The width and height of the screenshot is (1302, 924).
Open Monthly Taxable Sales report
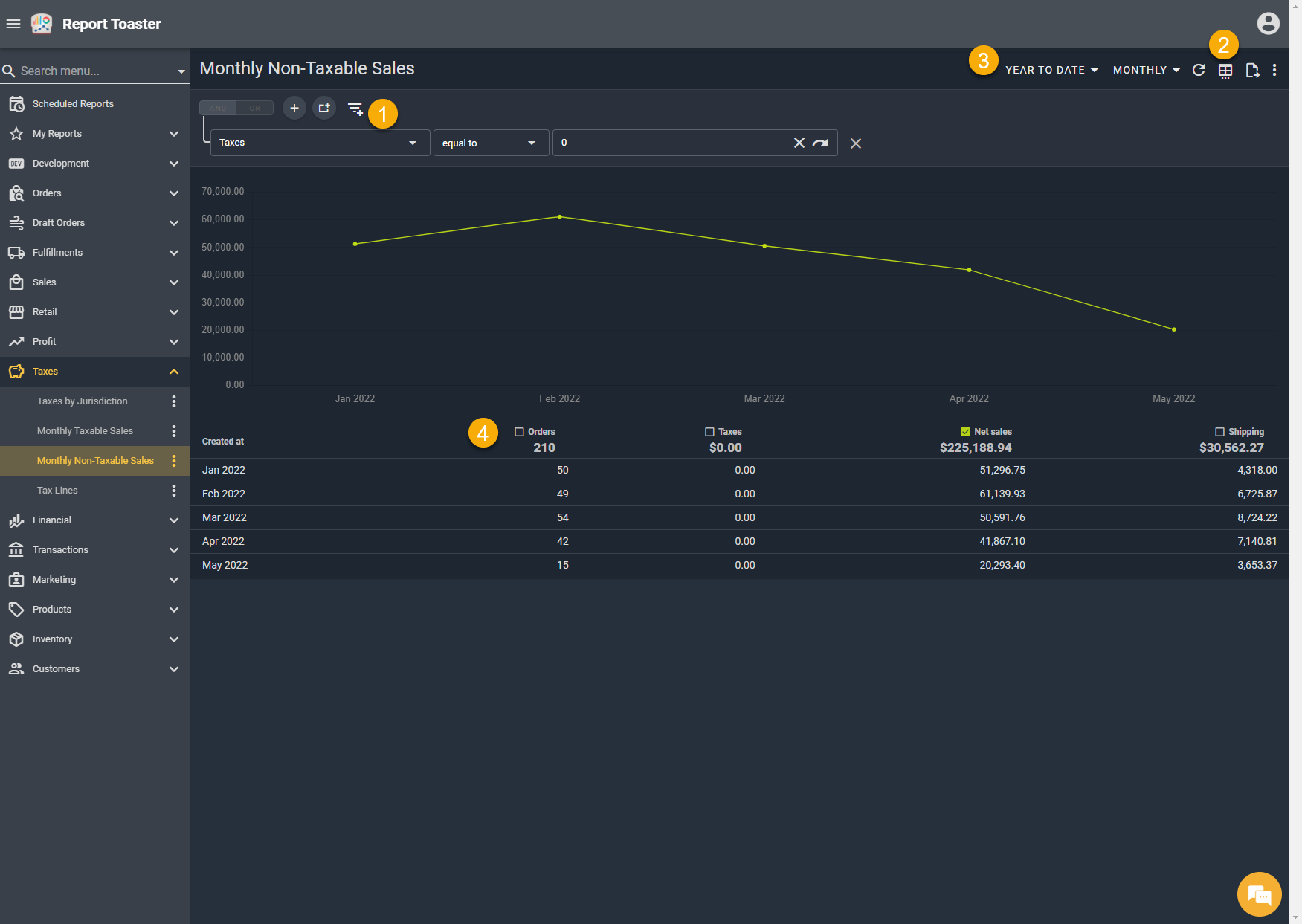pos(85,431)
